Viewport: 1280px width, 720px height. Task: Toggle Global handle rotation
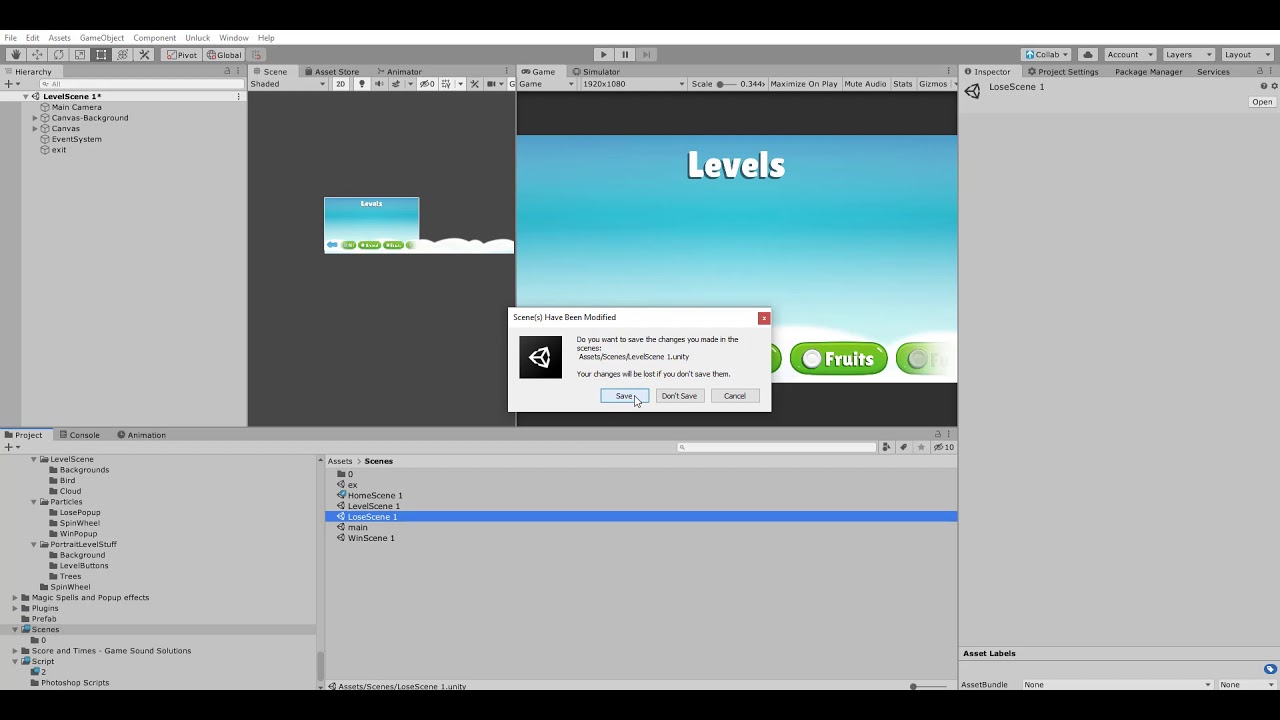pyautogui.click(x=224, y=55)
